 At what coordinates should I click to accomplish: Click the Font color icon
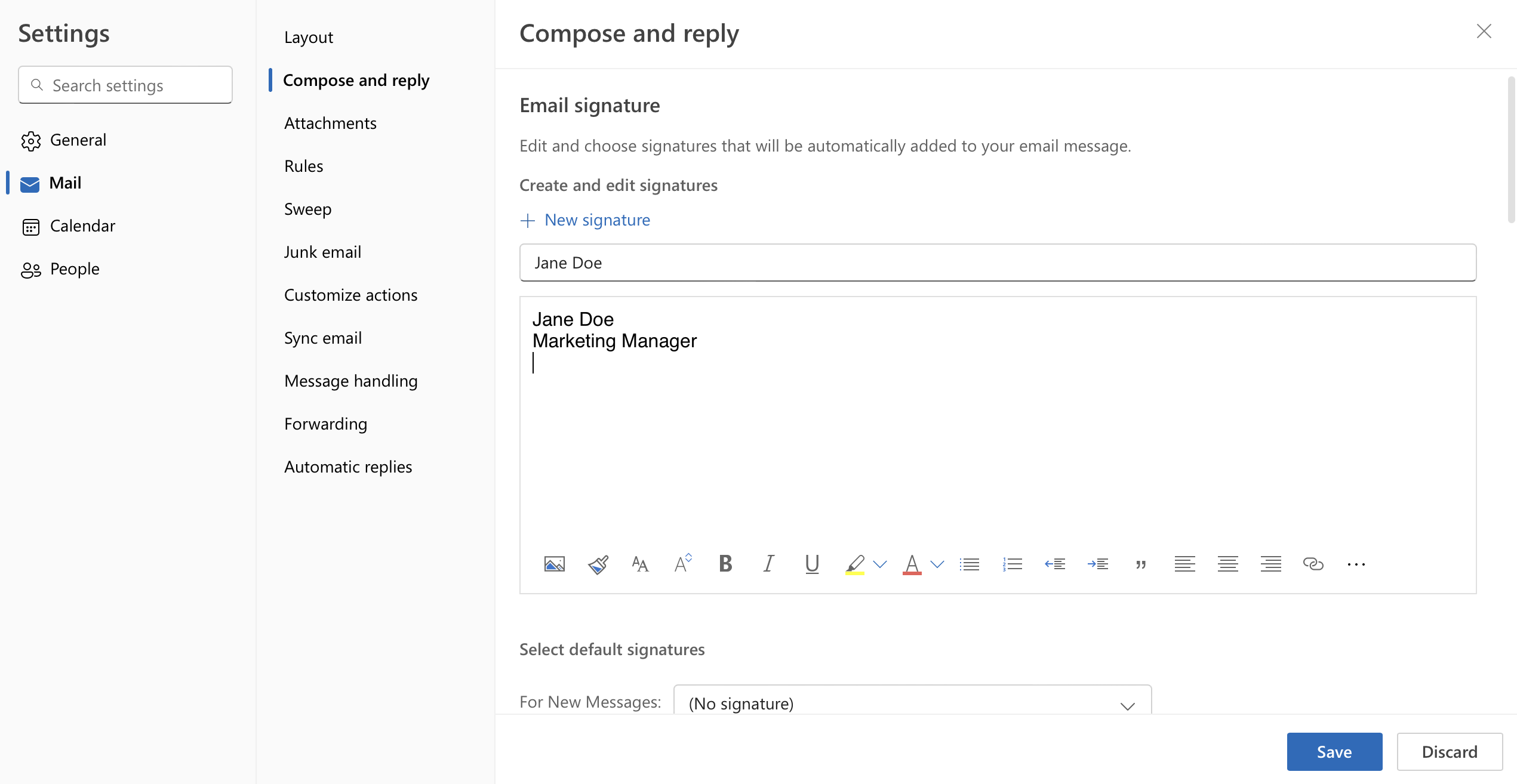click(911, 563)
